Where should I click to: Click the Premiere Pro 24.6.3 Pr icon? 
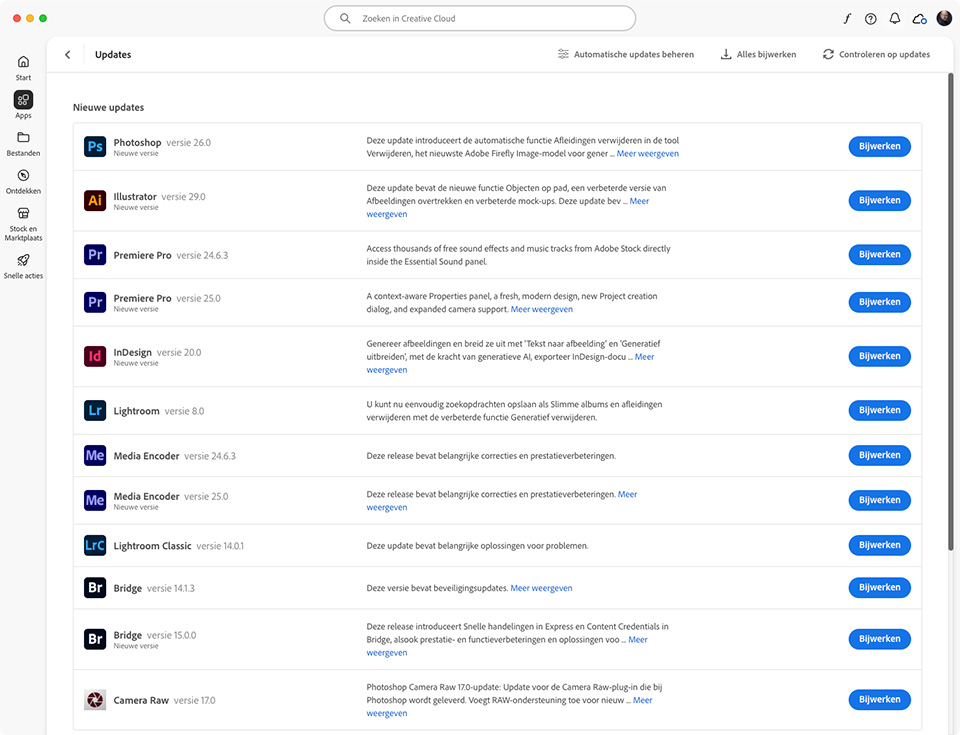point(95,254)
